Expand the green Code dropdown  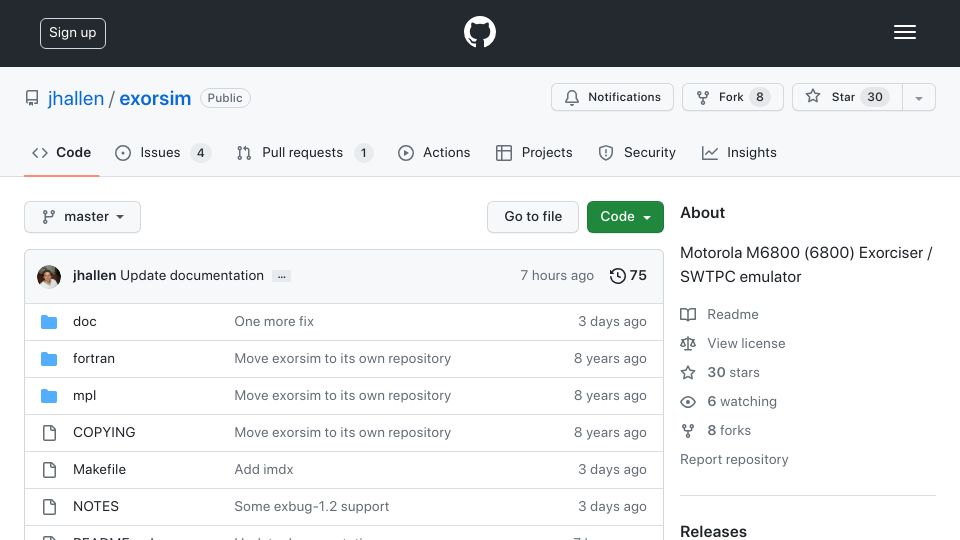(625, 217)
